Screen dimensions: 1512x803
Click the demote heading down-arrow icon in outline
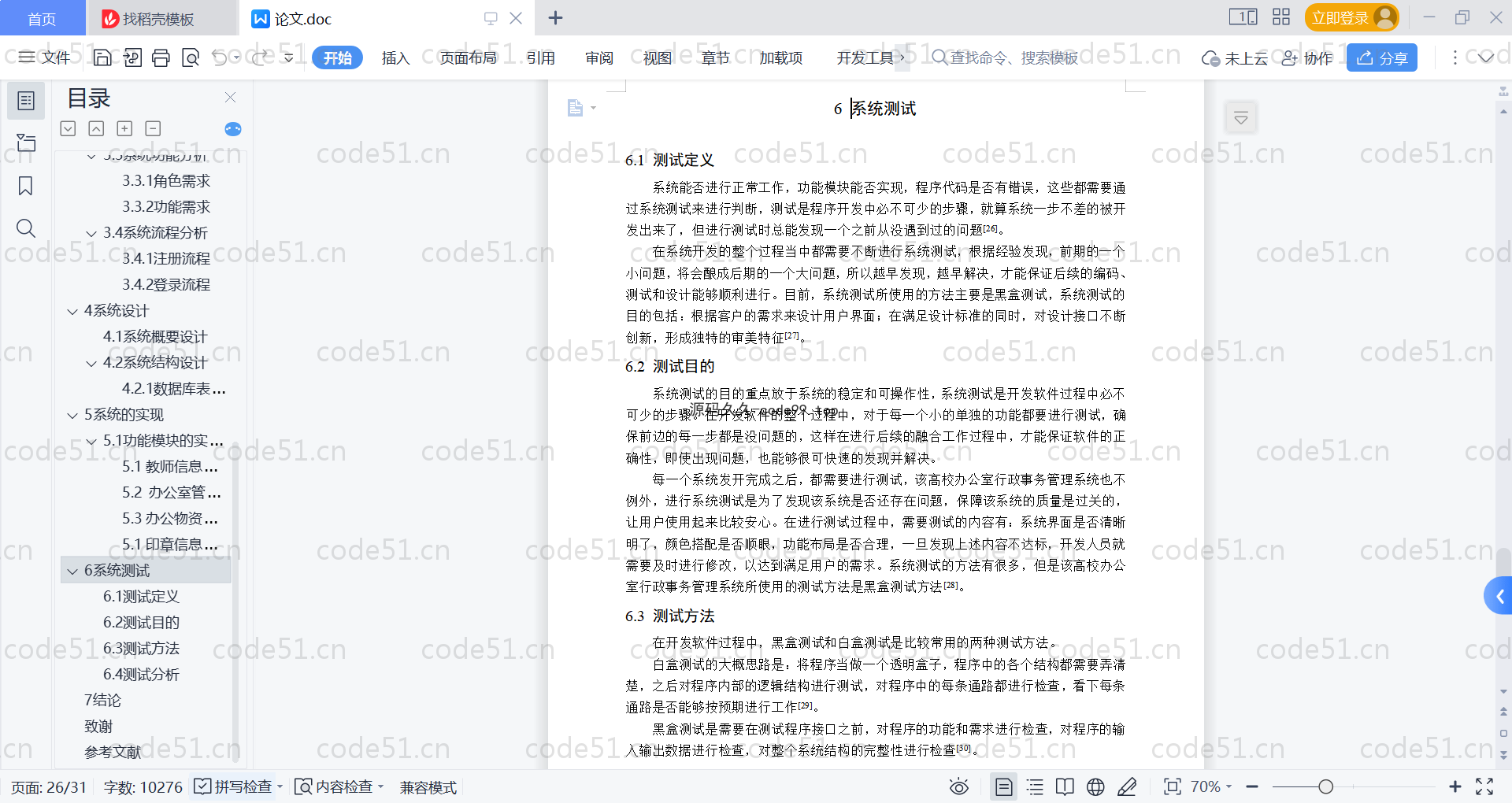point(68,128)
